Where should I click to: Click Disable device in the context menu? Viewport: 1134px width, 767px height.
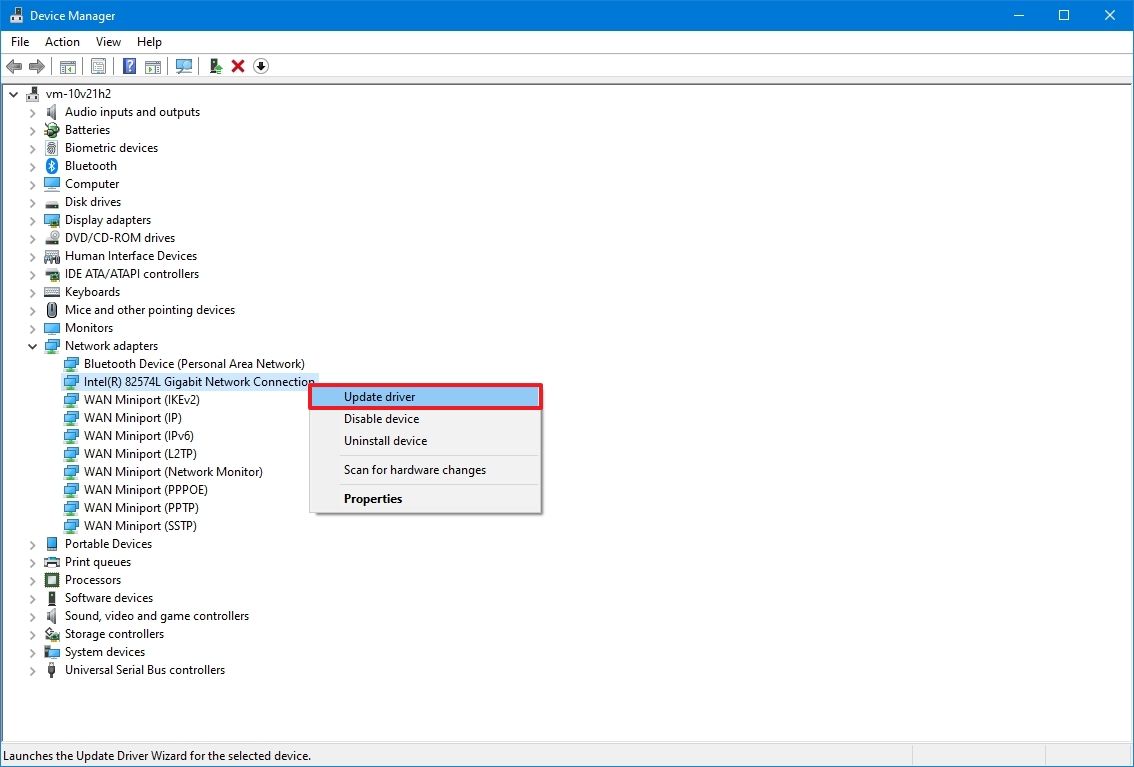381,418
